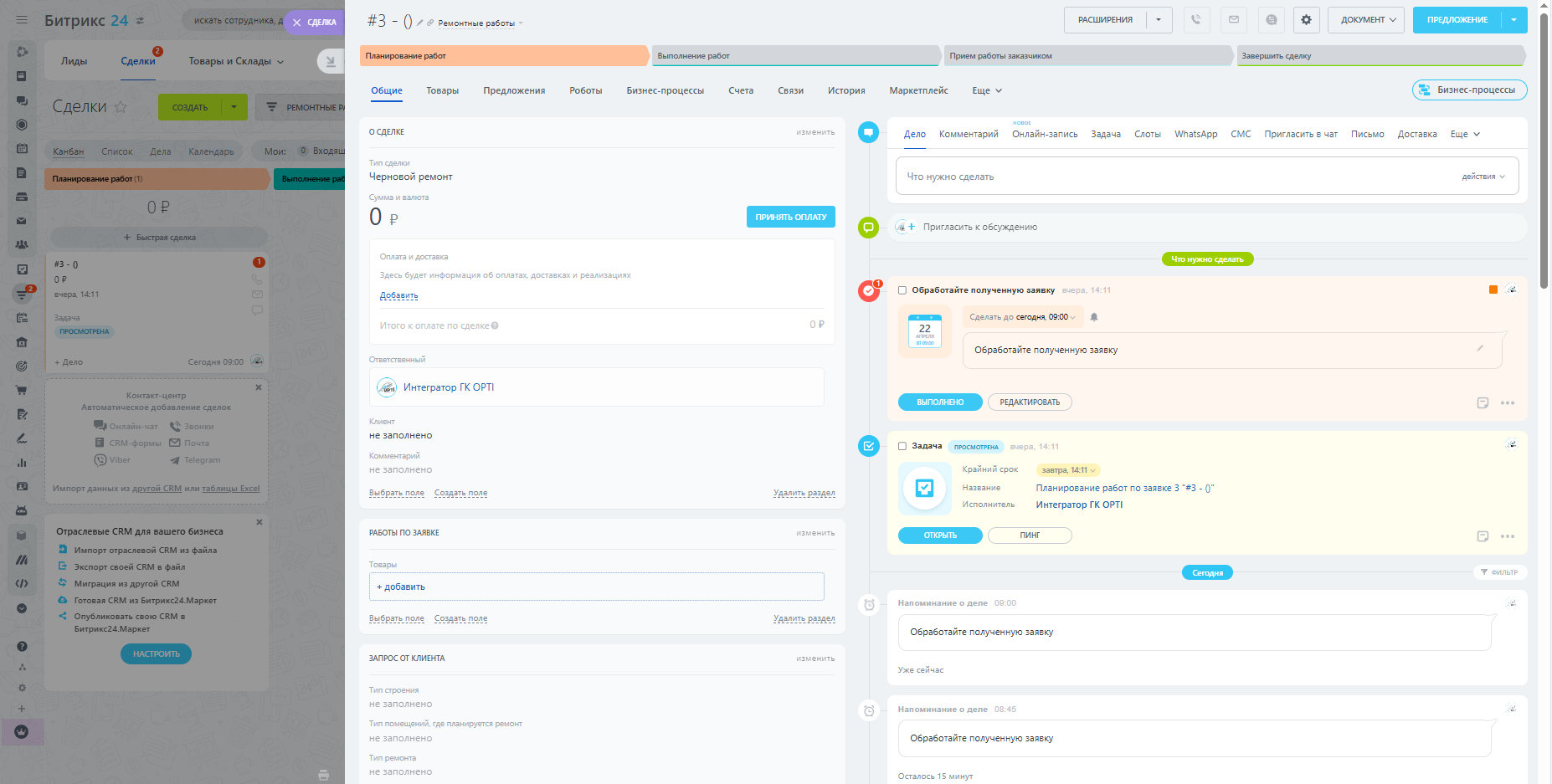Switch to the 'Товары' tab

[x=442, y=90]
